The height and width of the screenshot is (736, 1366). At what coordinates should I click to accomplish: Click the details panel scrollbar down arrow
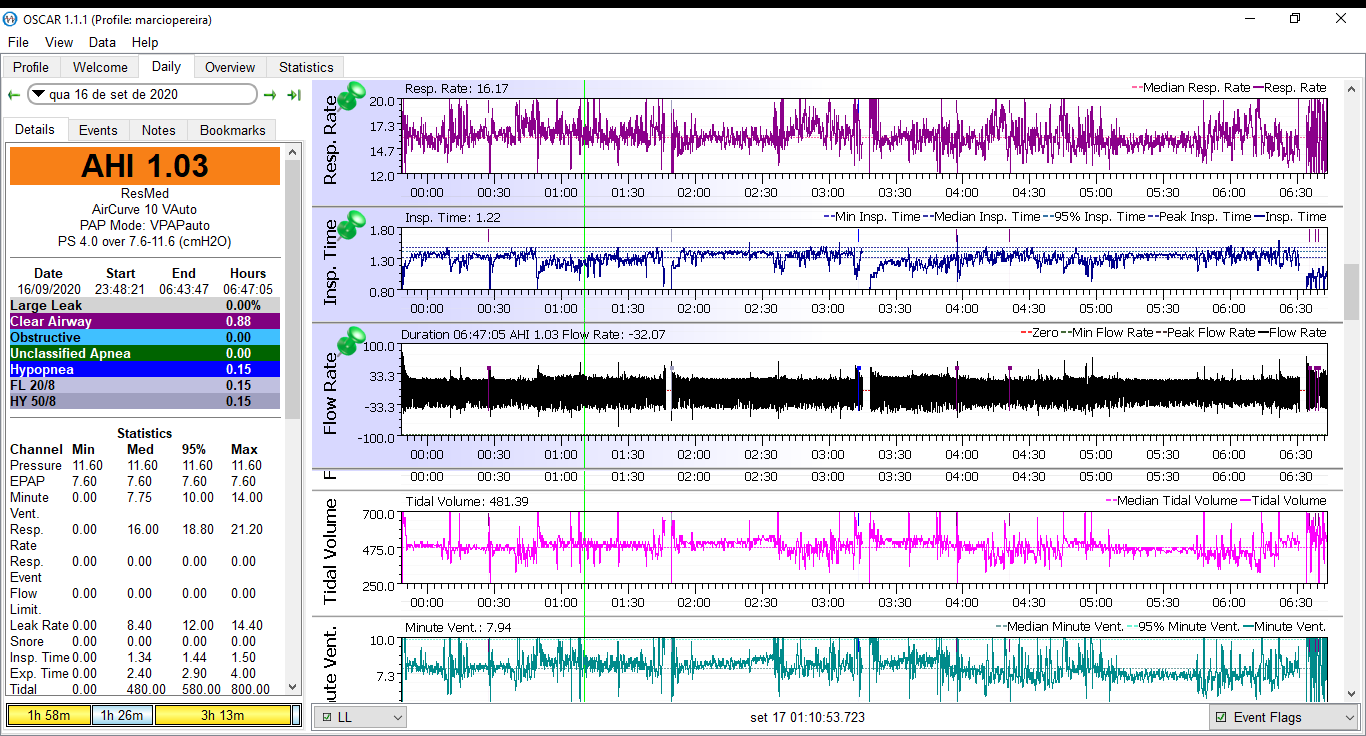click(292, 687)
